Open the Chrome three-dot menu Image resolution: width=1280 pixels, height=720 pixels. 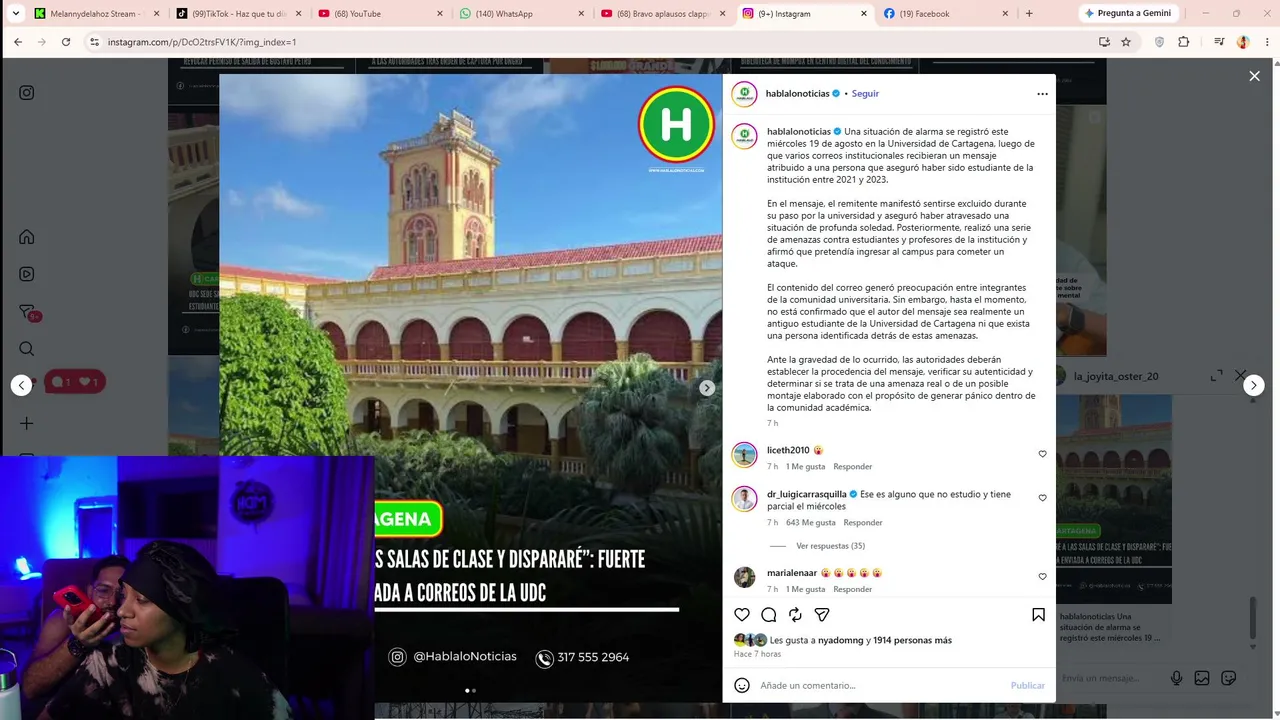point(1266,42)
